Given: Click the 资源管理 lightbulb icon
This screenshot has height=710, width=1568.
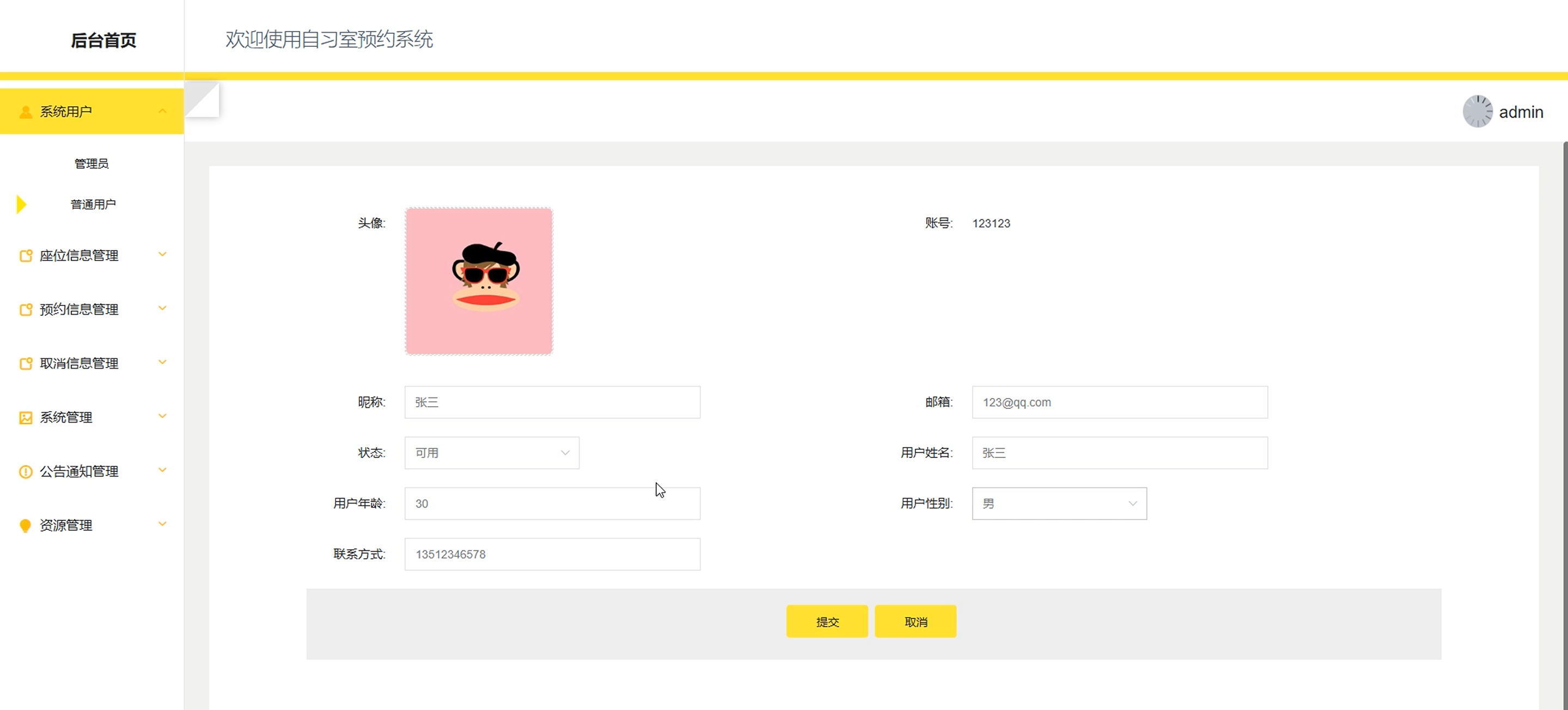Looking at the screenshot, I should (26, 525).
